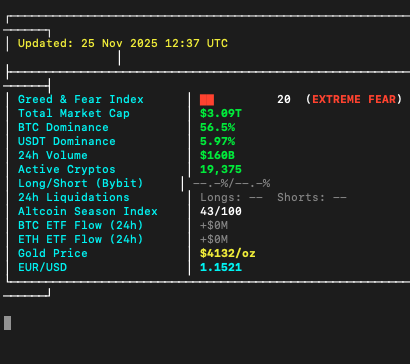Select the $3.09T market cap value
Viewport: 410px width, 364px height.
(x=221, y=113)
